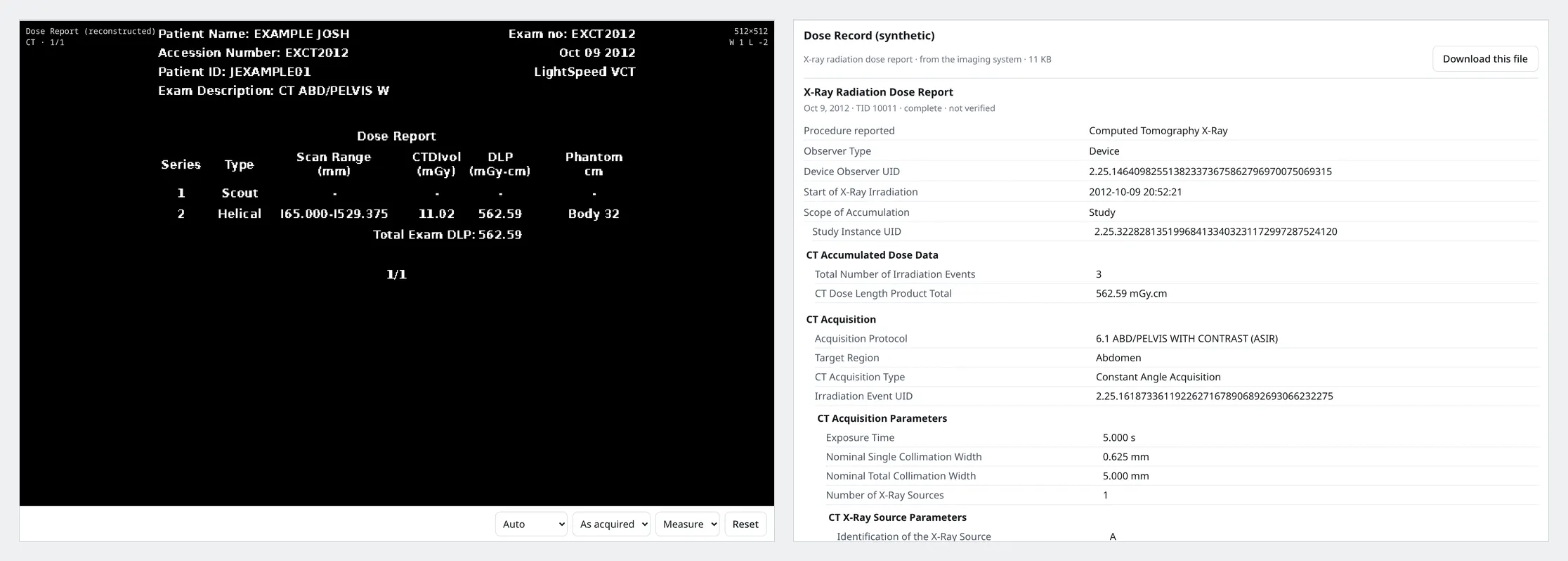The image size is (1568, 561).
Task: Open the Measure tool dropdown
Action: click(x=687, y=524)
